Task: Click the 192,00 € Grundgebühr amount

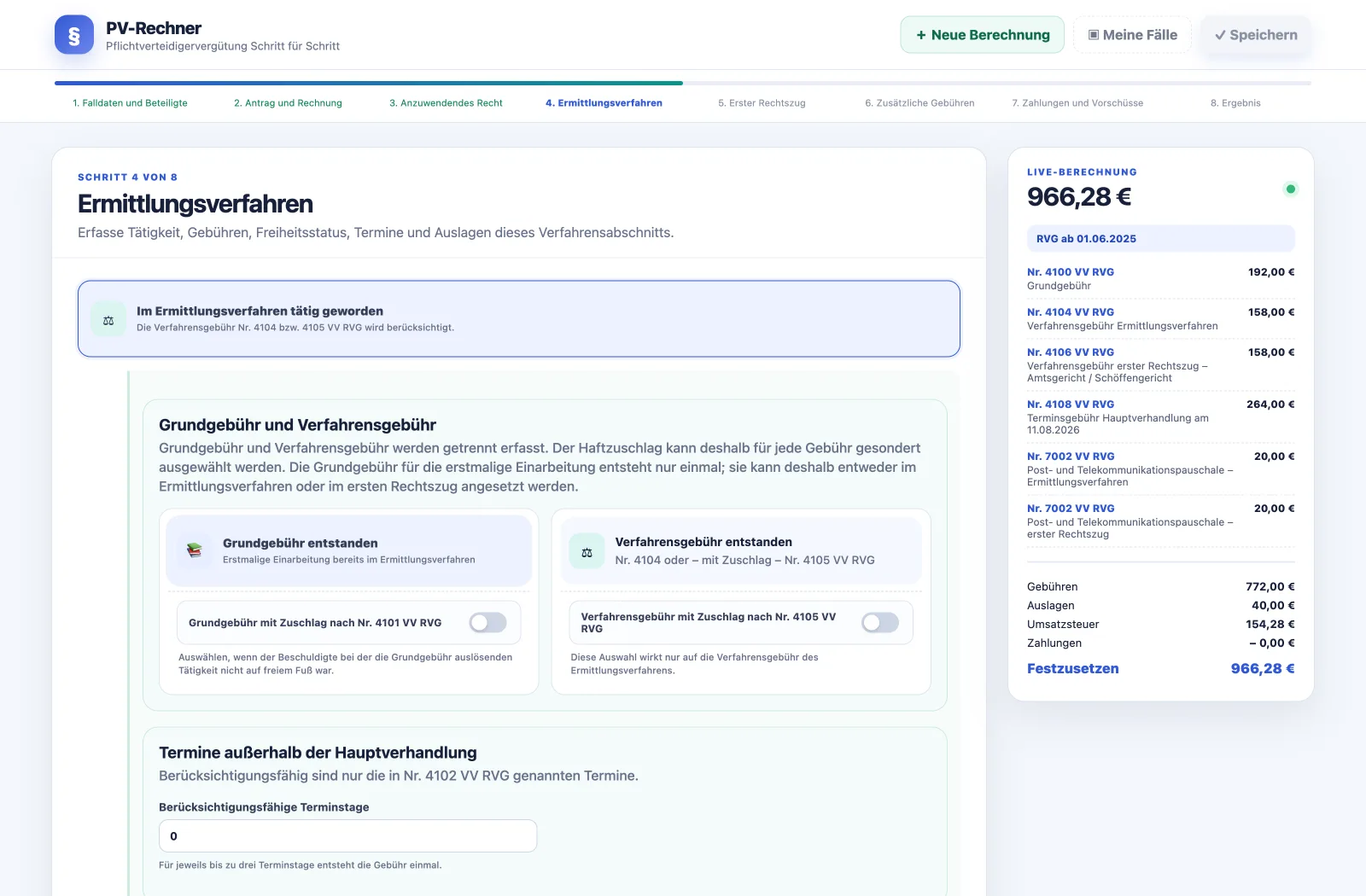Action: click(1271, 272)
